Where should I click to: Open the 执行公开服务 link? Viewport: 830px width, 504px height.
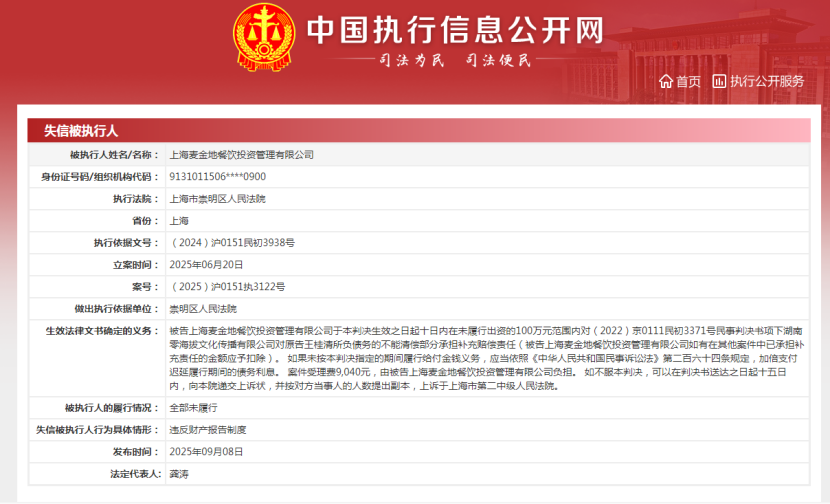click(767, 82)
